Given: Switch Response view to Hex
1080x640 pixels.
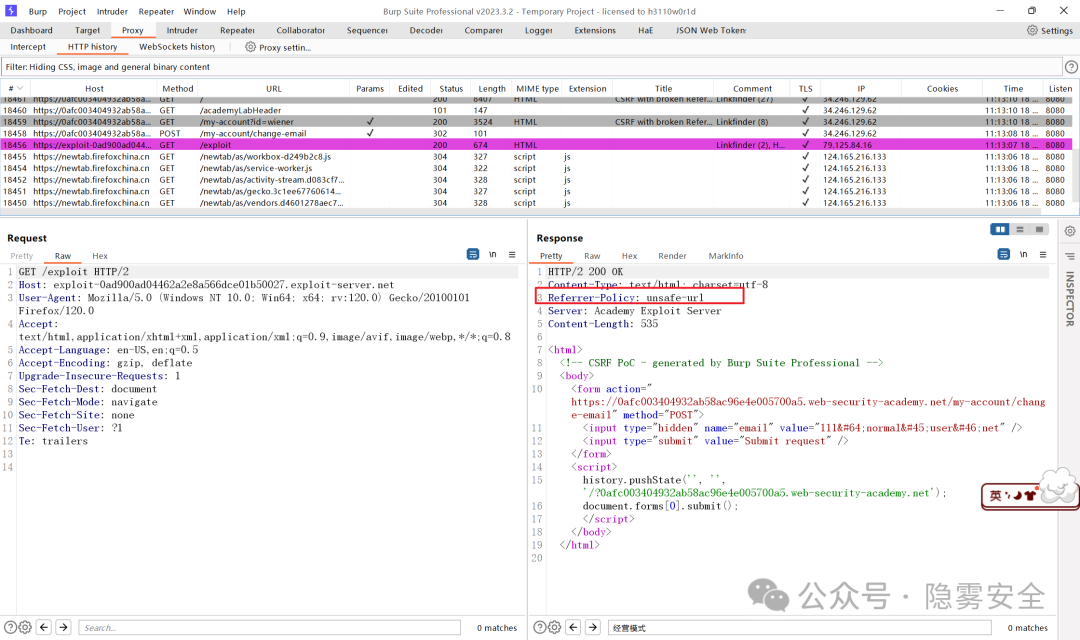Looking at the screenshot, I should pos(630,256).
